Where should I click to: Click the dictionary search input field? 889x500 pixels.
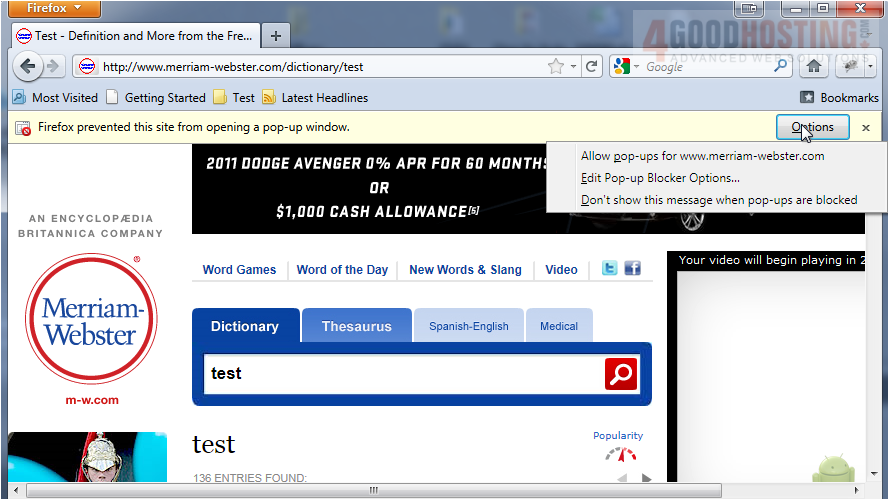click(400, 374)
